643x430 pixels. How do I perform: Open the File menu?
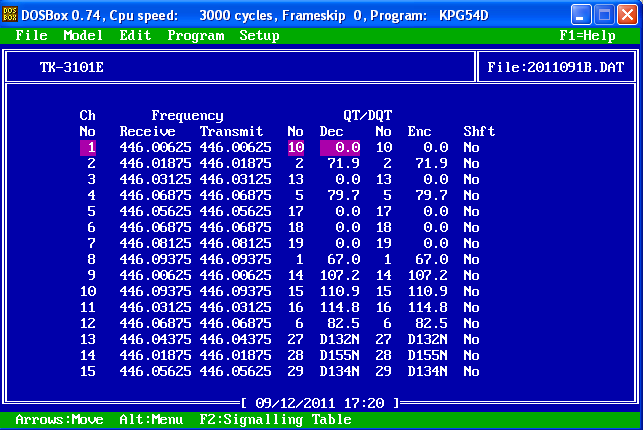pyautogui.click(x=31, y=36)
